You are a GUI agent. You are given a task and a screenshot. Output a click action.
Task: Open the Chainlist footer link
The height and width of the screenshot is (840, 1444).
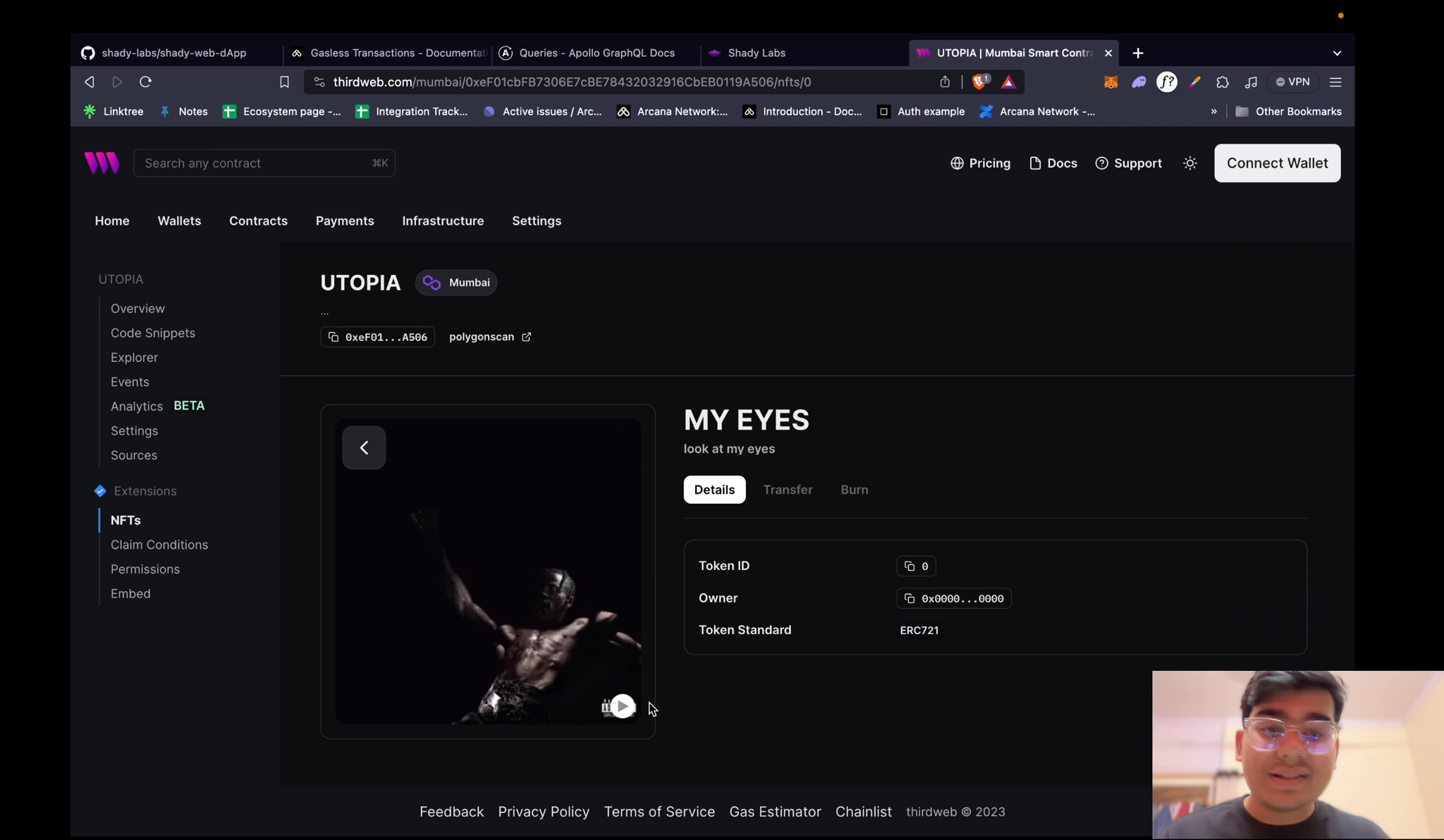(864, 812)
